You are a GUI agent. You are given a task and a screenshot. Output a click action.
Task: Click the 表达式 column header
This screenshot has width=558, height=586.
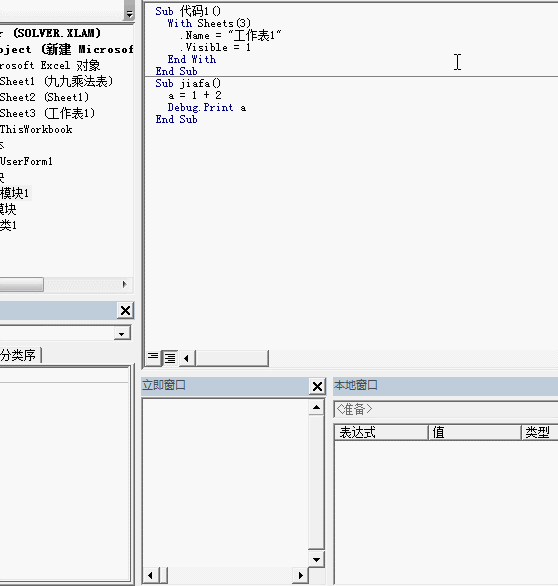pyautogui.click(x=381, y=432)
